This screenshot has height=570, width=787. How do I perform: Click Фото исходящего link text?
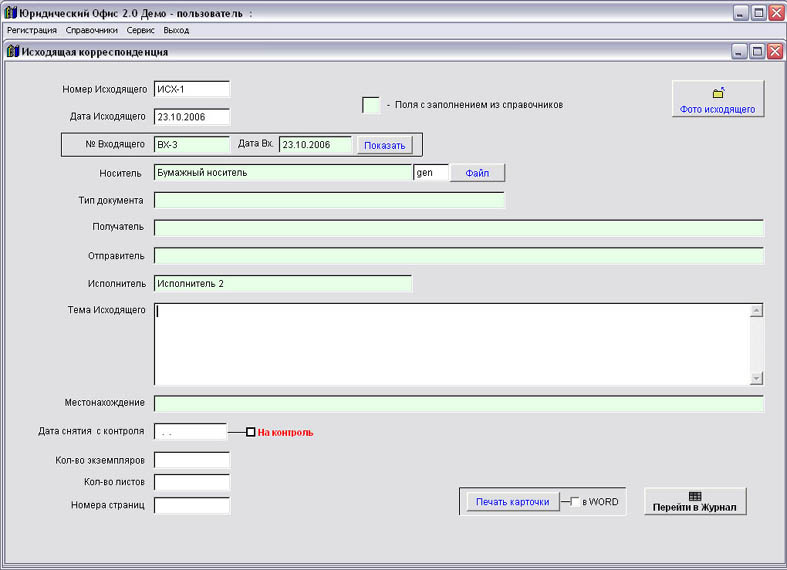coord(717,109)
